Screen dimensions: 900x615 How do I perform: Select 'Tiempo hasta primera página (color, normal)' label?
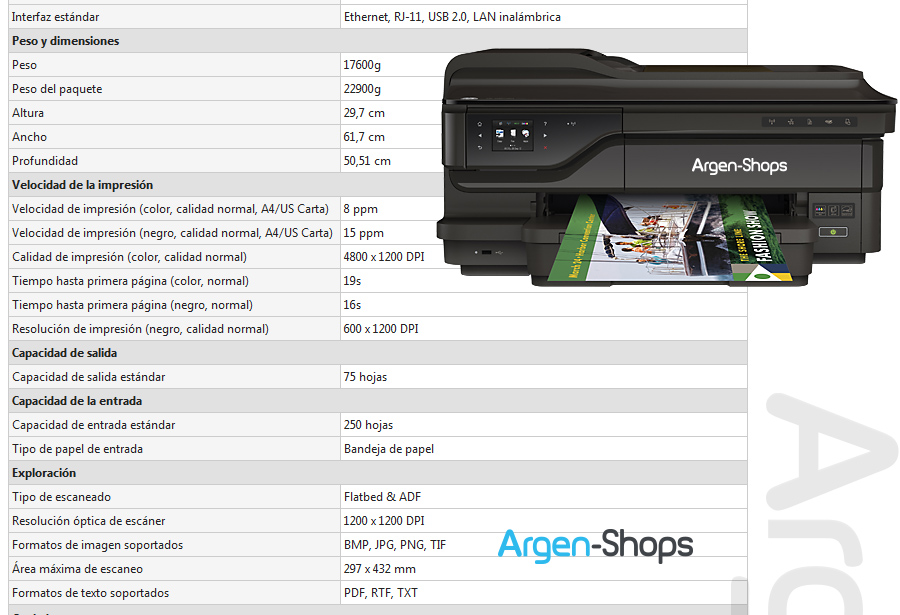pyautogui.click(x=130, y=281)
